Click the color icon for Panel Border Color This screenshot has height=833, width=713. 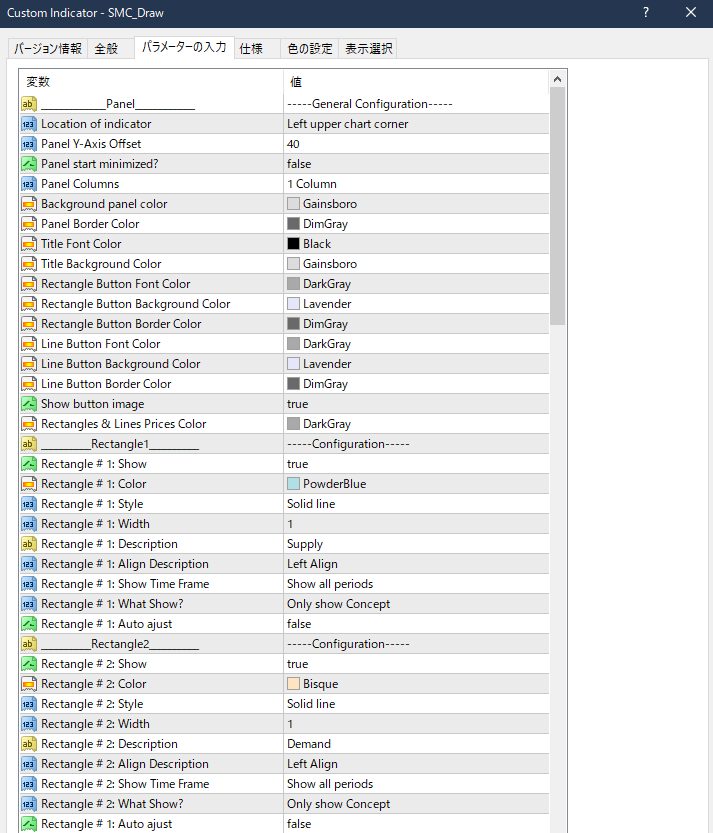(29, 224)
